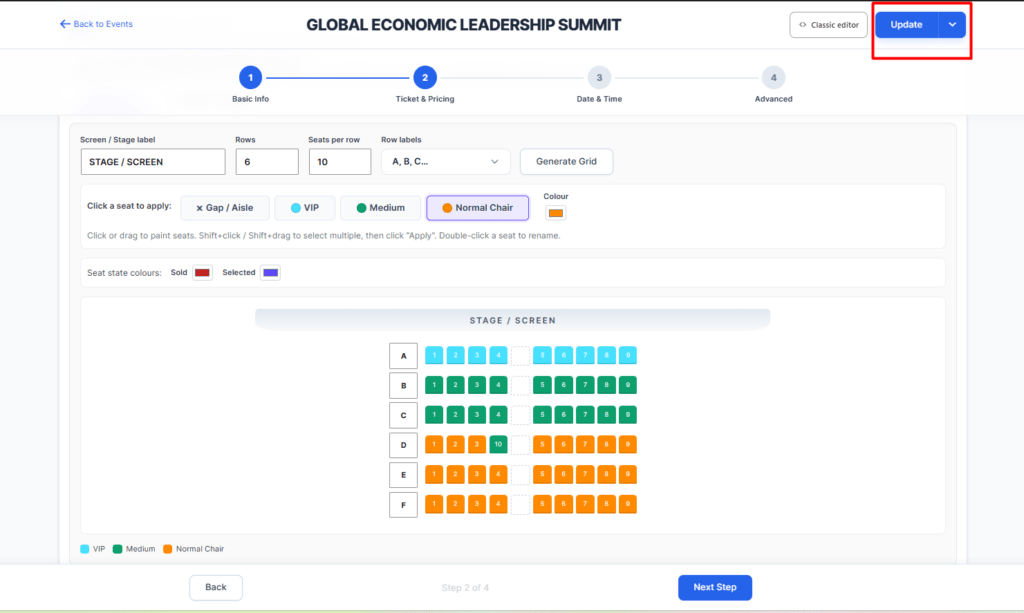1024x613 pixels.
Task: Click Normal seat 4 in row E
Action: pyautogui.click(x=498, y=475)
